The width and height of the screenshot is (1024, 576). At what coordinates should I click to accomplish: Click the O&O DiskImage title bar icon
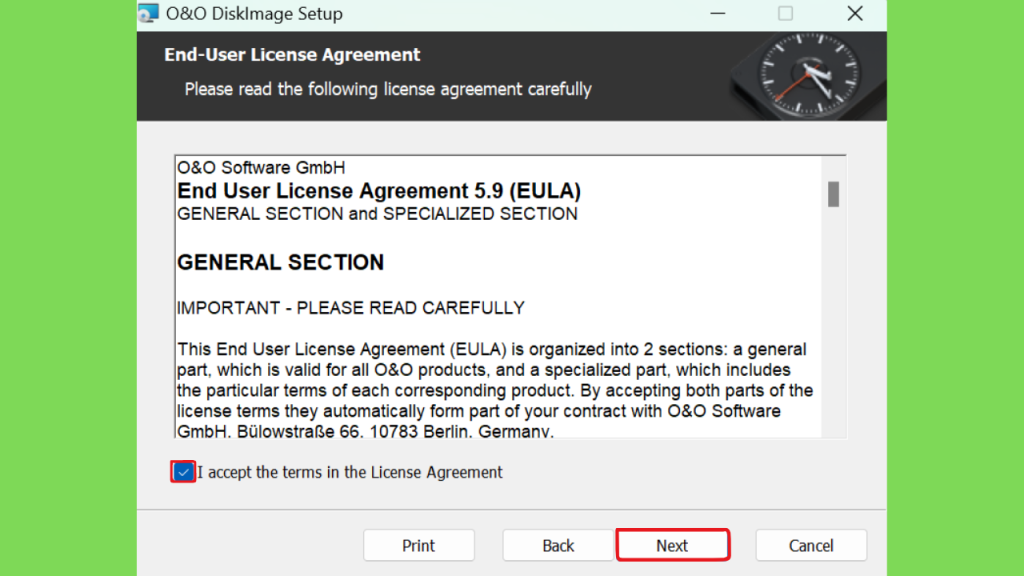pyautogui.click(x=148, y=13)
